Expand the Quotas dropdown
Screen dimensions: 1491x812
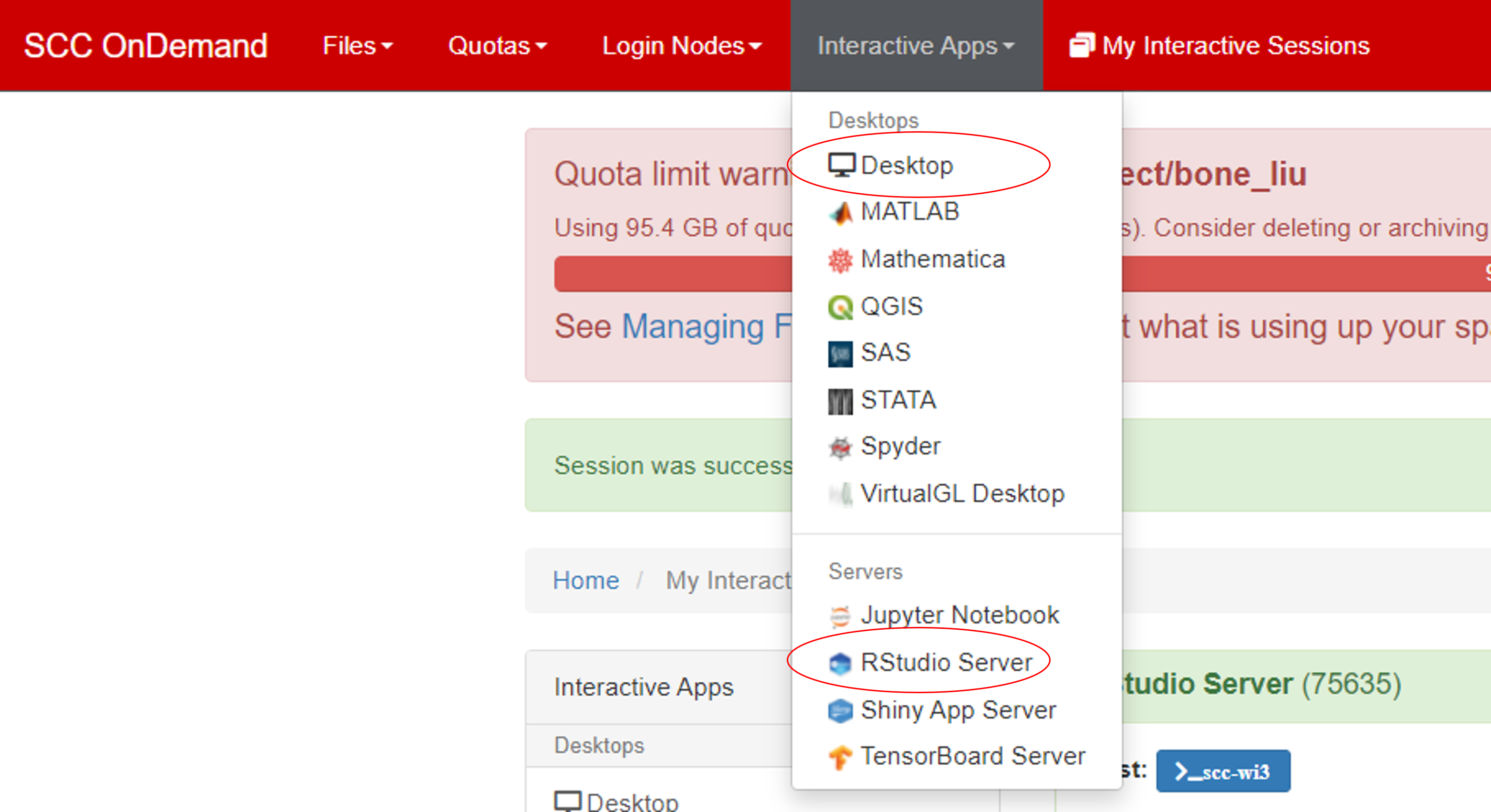coord(497,46)
